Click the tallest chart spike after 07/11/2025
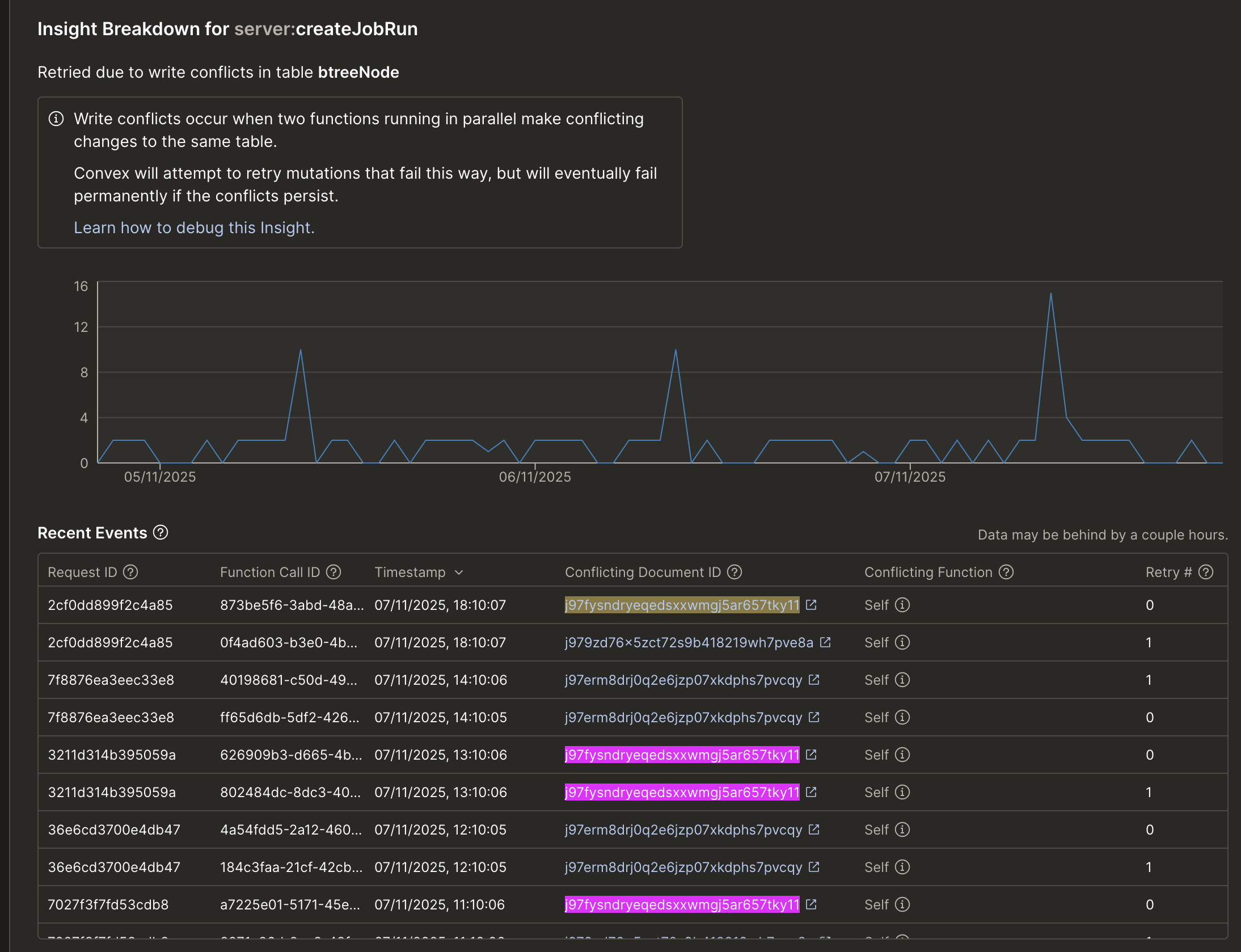The height and width of the screenshot is (952, 1241). (1050, 294)
